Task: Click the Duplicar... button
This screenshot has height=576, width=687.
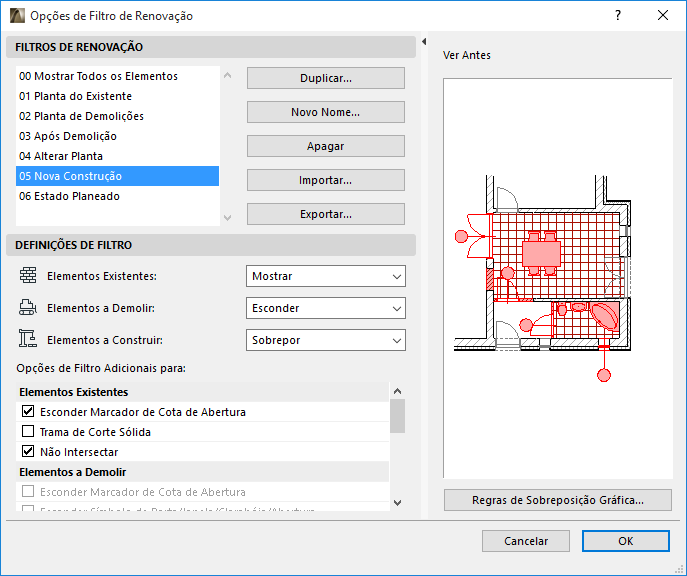Action: click(326, 78)
